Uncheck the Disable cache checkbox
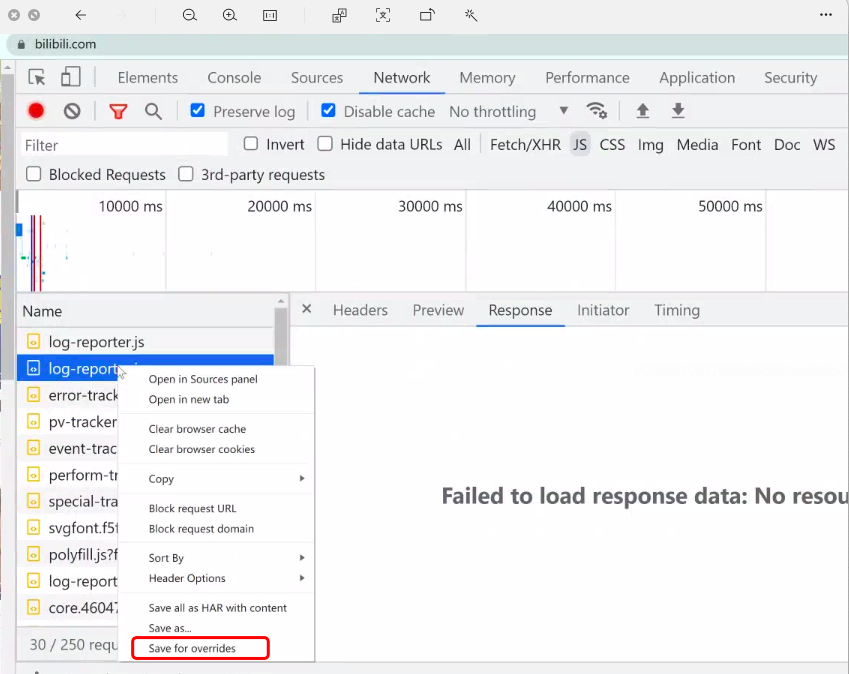 [328, 110]
